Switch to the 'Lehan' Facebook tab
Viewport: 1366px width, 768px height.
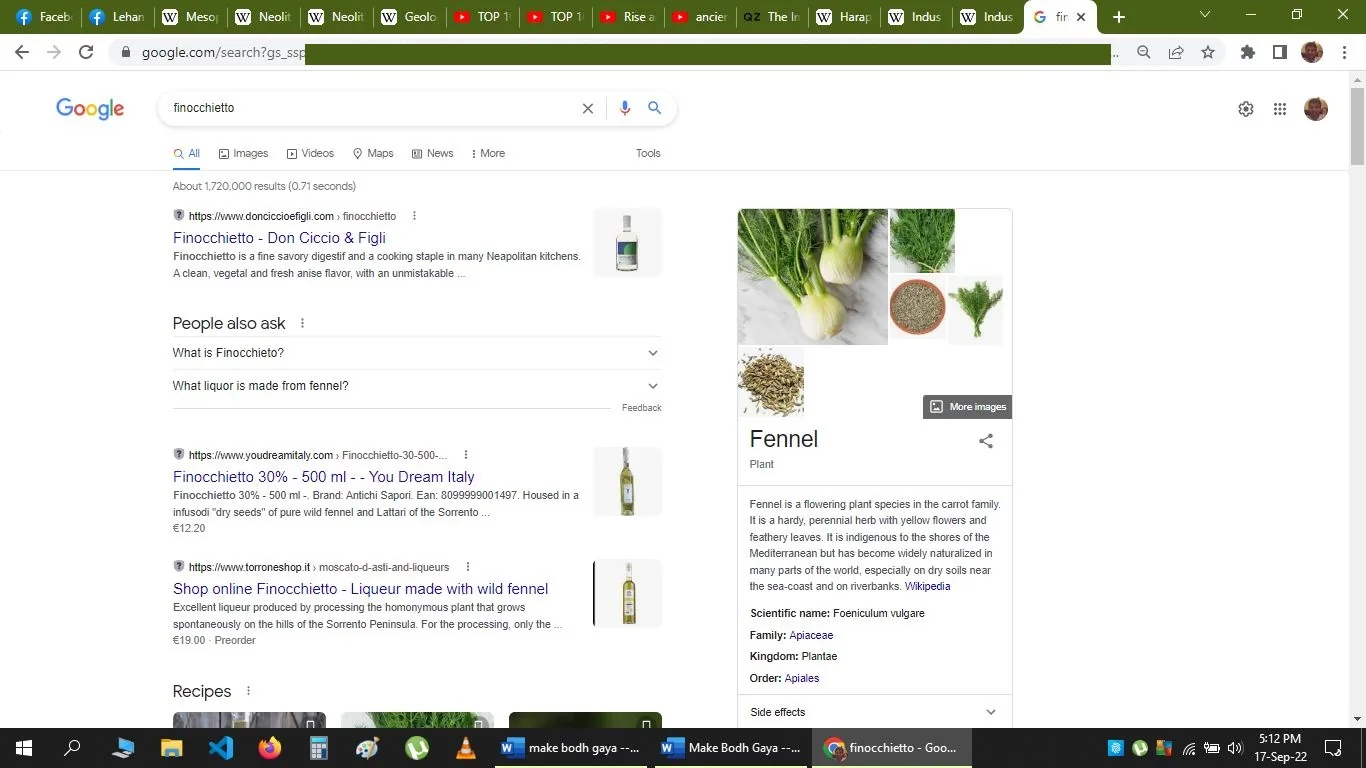pyautogui.click(x=118, y=17)
